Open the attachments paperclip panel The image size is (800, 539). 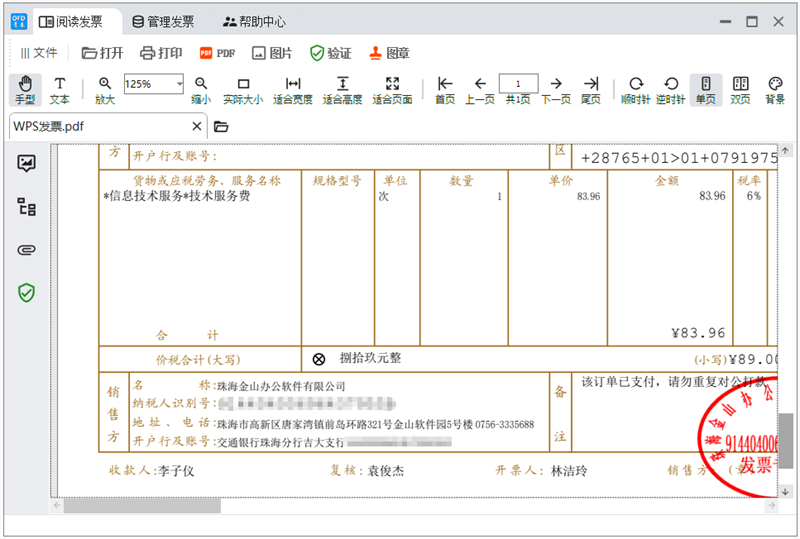click(27, 250)
